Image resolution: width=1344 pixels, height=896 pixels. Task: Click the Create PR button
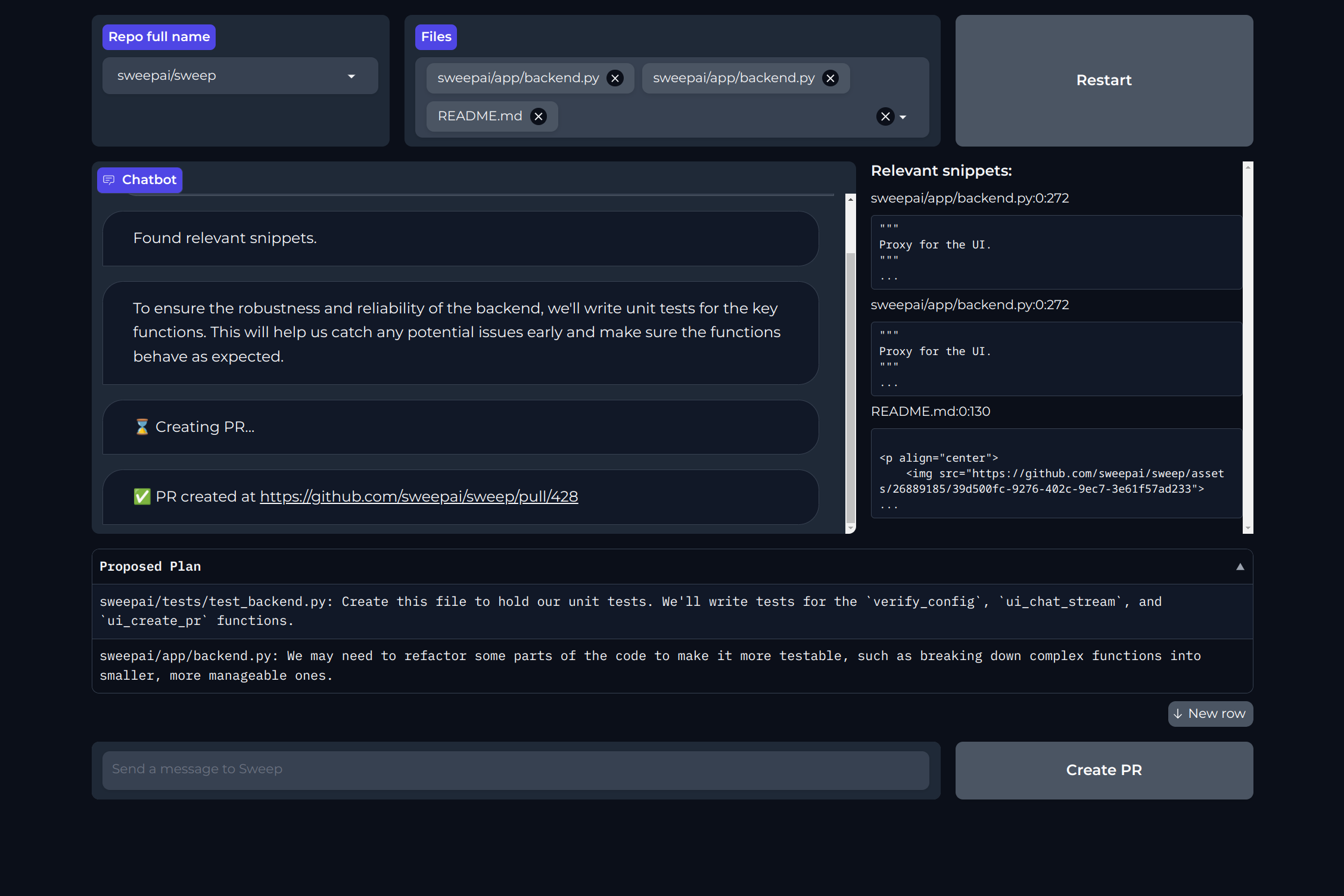[1103, 770]
